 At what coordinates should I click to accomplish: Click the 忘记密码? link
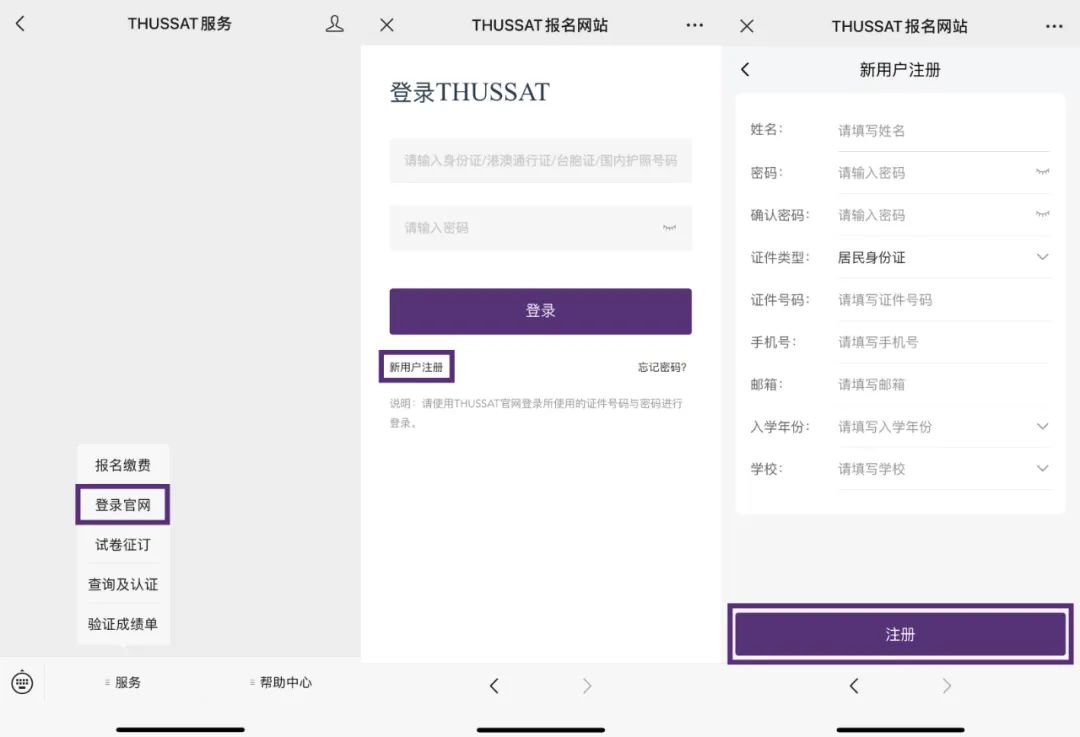pyautogui.click(x=662, y=367)
